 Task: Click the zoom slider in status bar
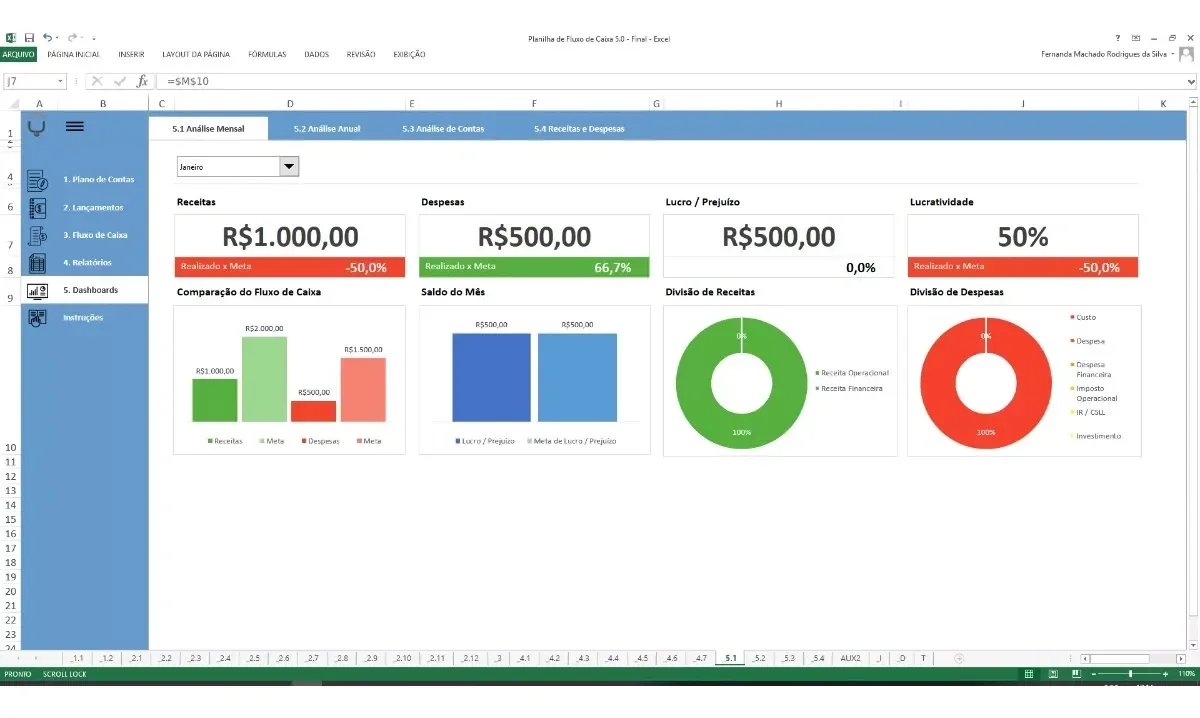[x=1131, y=675]
